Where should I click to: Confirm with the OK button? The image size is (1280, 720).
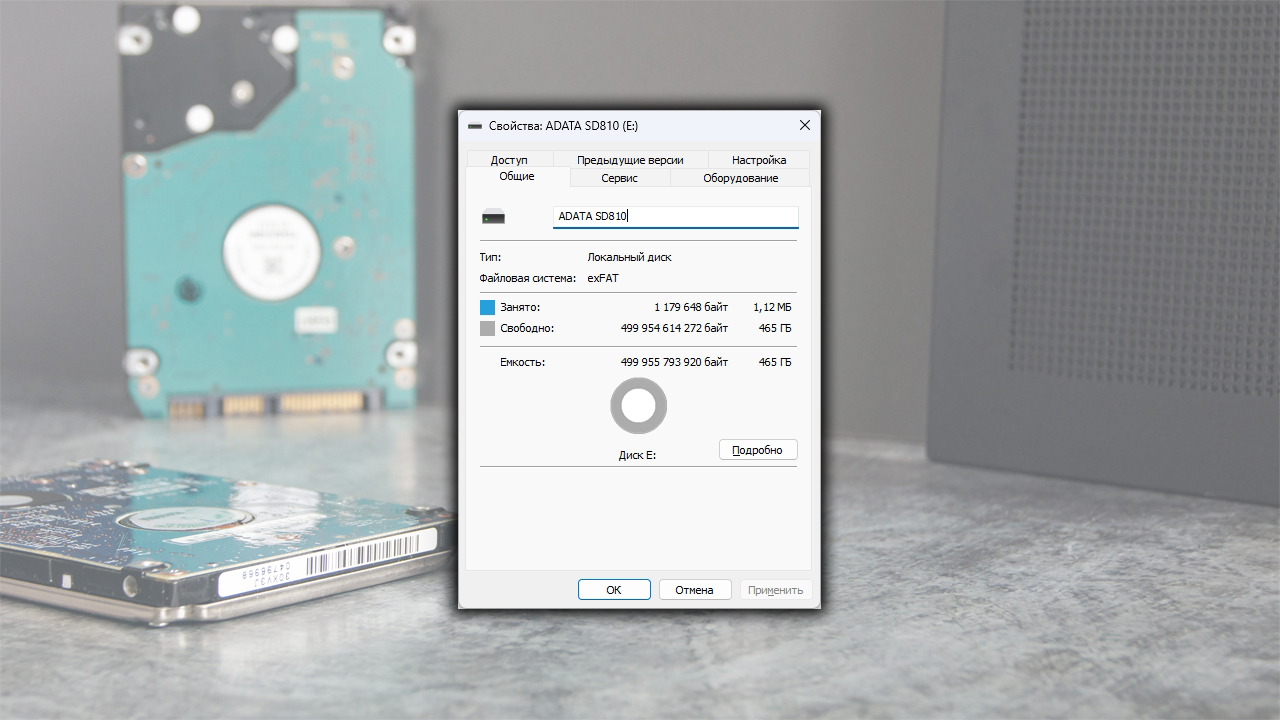[x=614, y=590]
